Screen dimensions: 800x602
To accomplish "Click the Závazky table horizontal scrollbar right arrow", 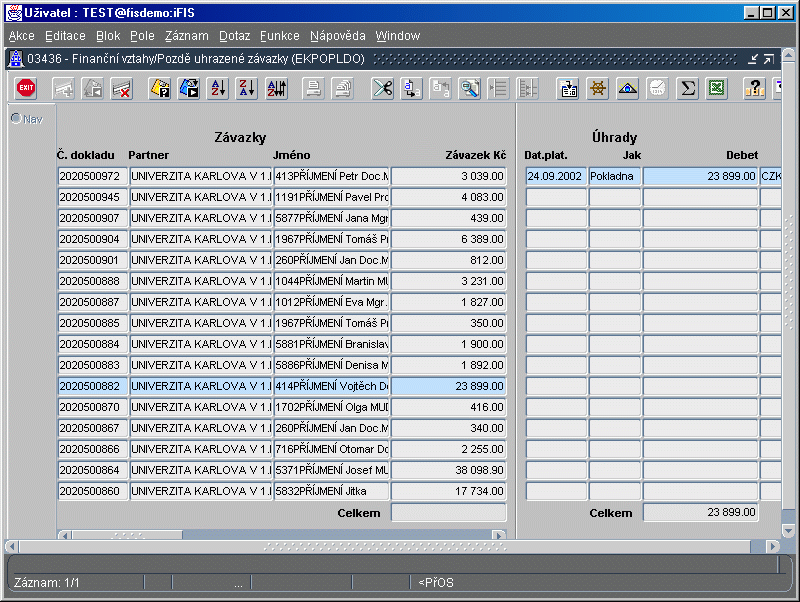I will tap(499, 535).
